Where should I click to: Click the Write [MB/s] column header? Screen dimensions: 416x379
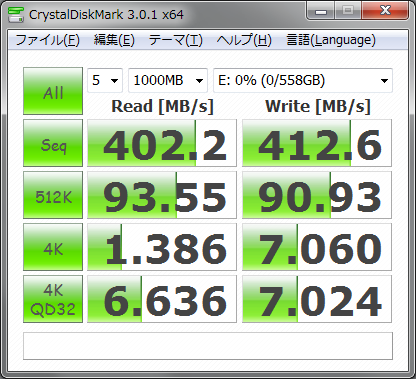318,107
